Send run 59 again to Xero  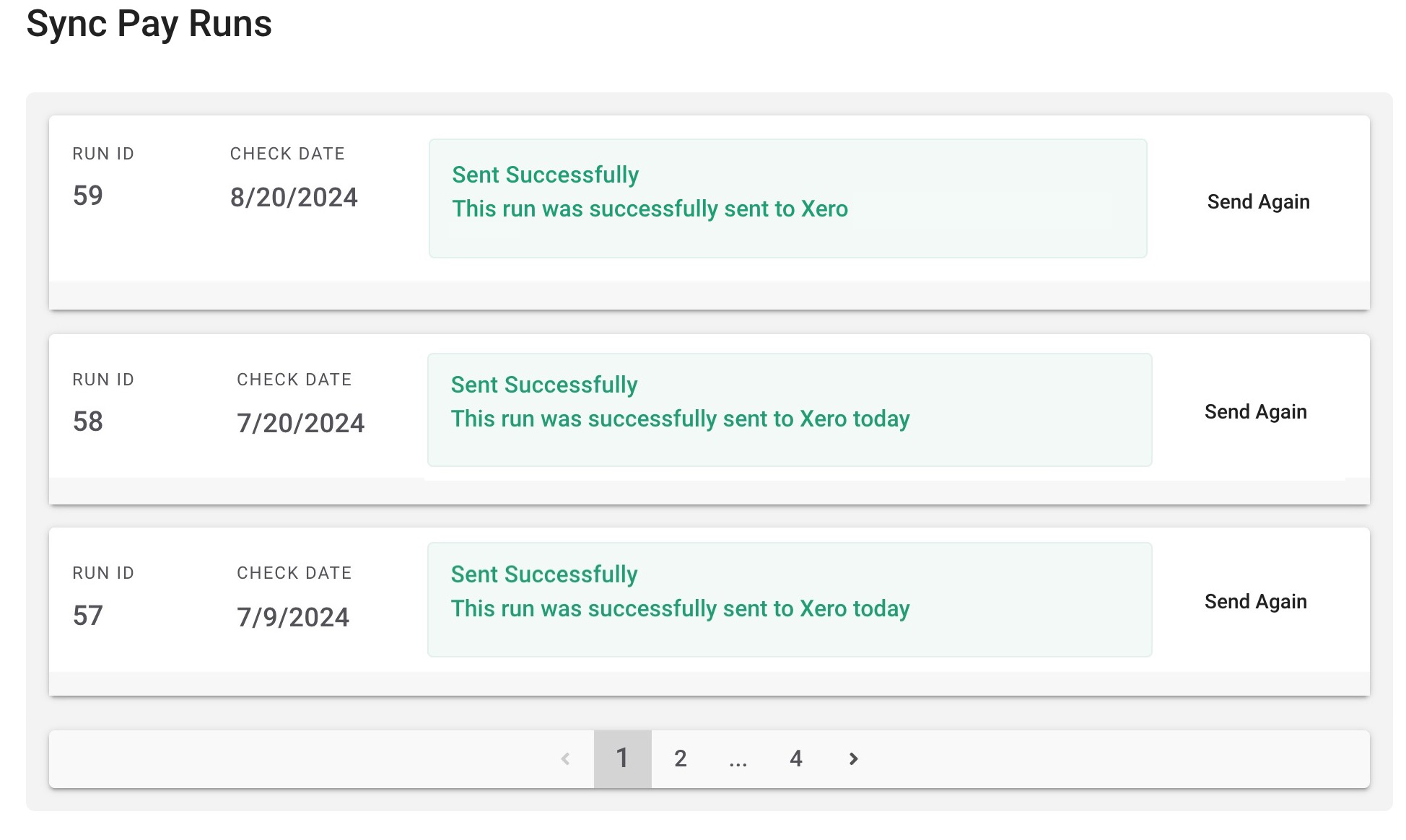1258,202
